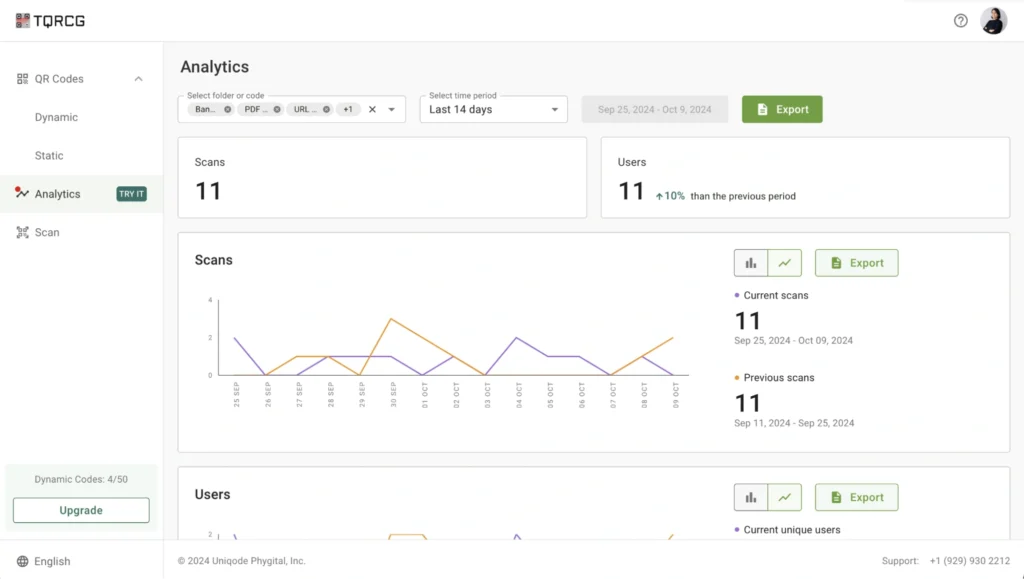Toggle the Current scans legend item
This screenshot has height=579, width=1024.
point(775,295)
